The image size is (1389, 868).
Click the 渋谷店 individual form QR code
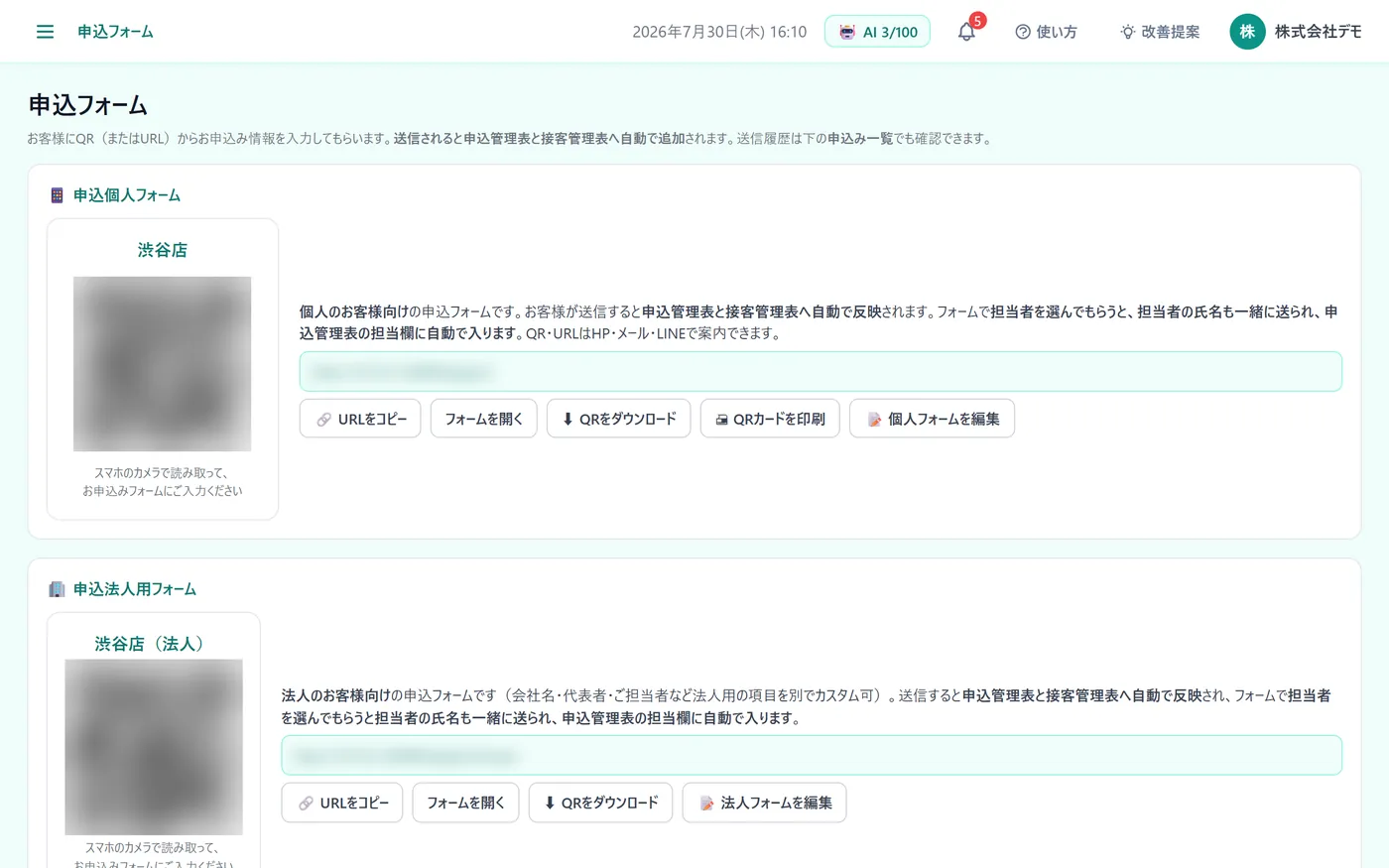click(x=162, y=364)
